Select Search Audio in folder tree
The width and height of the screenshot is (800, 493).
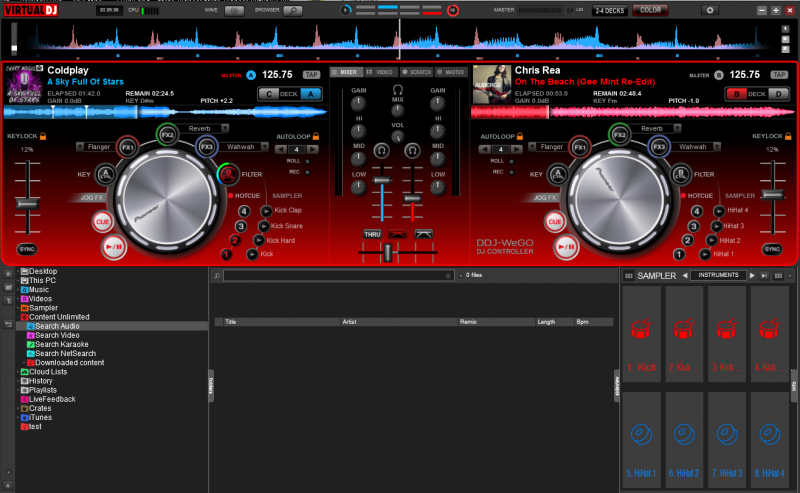pyautogui.click(x=57, y=326)
